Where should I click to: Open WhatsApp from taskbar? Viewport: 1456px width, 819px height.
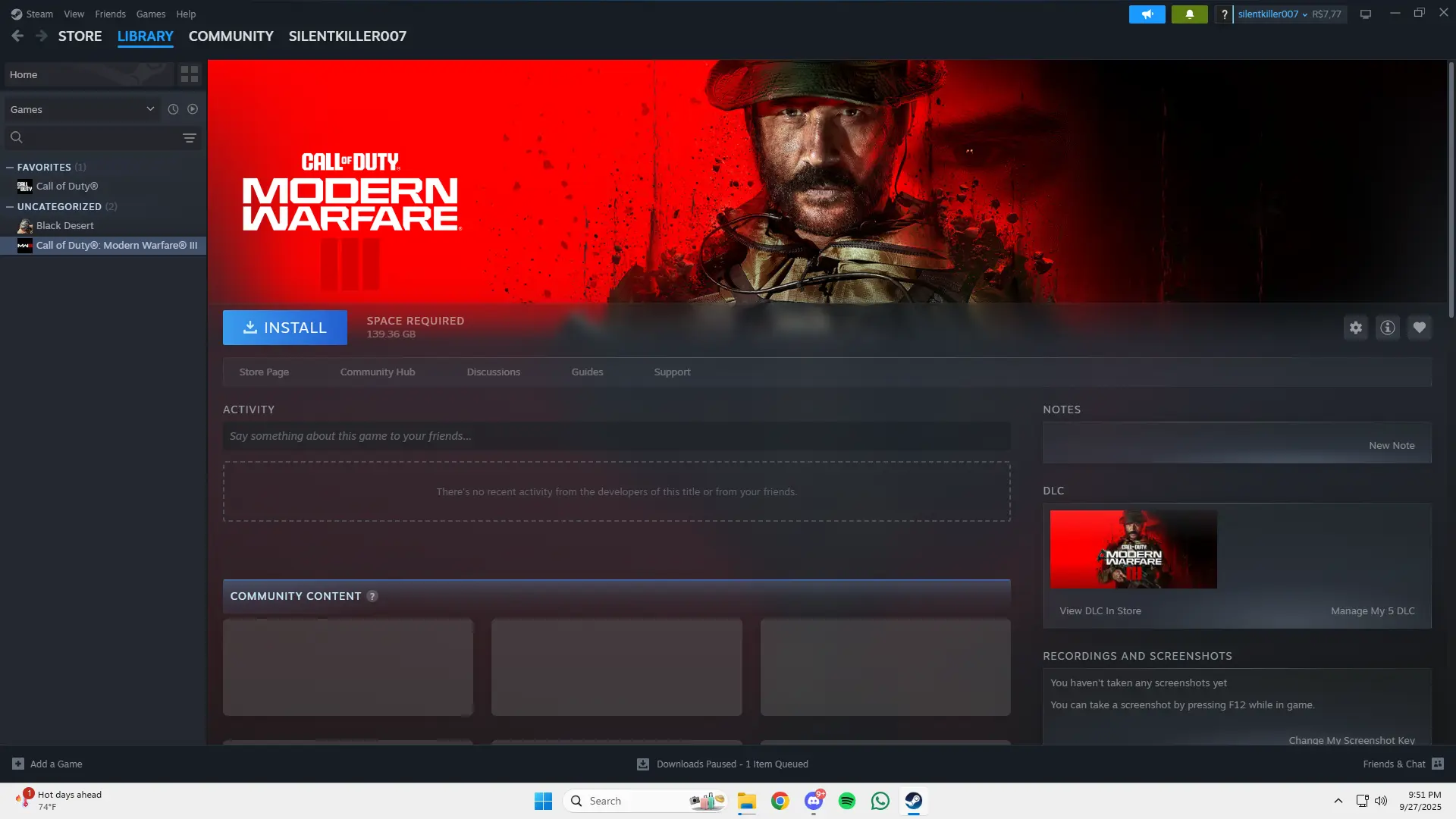coord(880,801)
